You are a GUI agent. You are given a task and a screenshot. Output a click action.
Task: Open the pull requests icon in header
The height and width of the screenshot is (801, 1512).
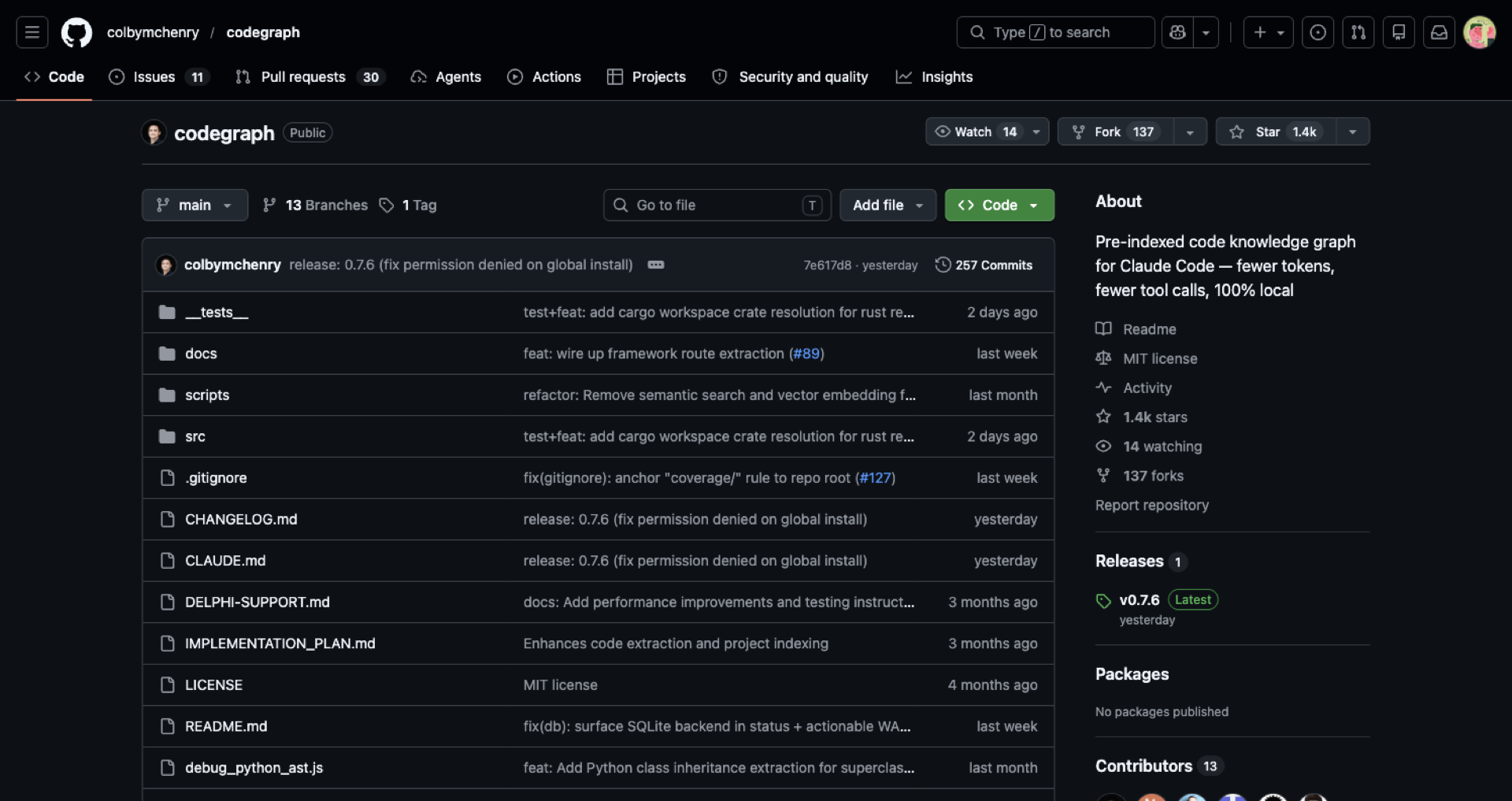click(1358, 32)
